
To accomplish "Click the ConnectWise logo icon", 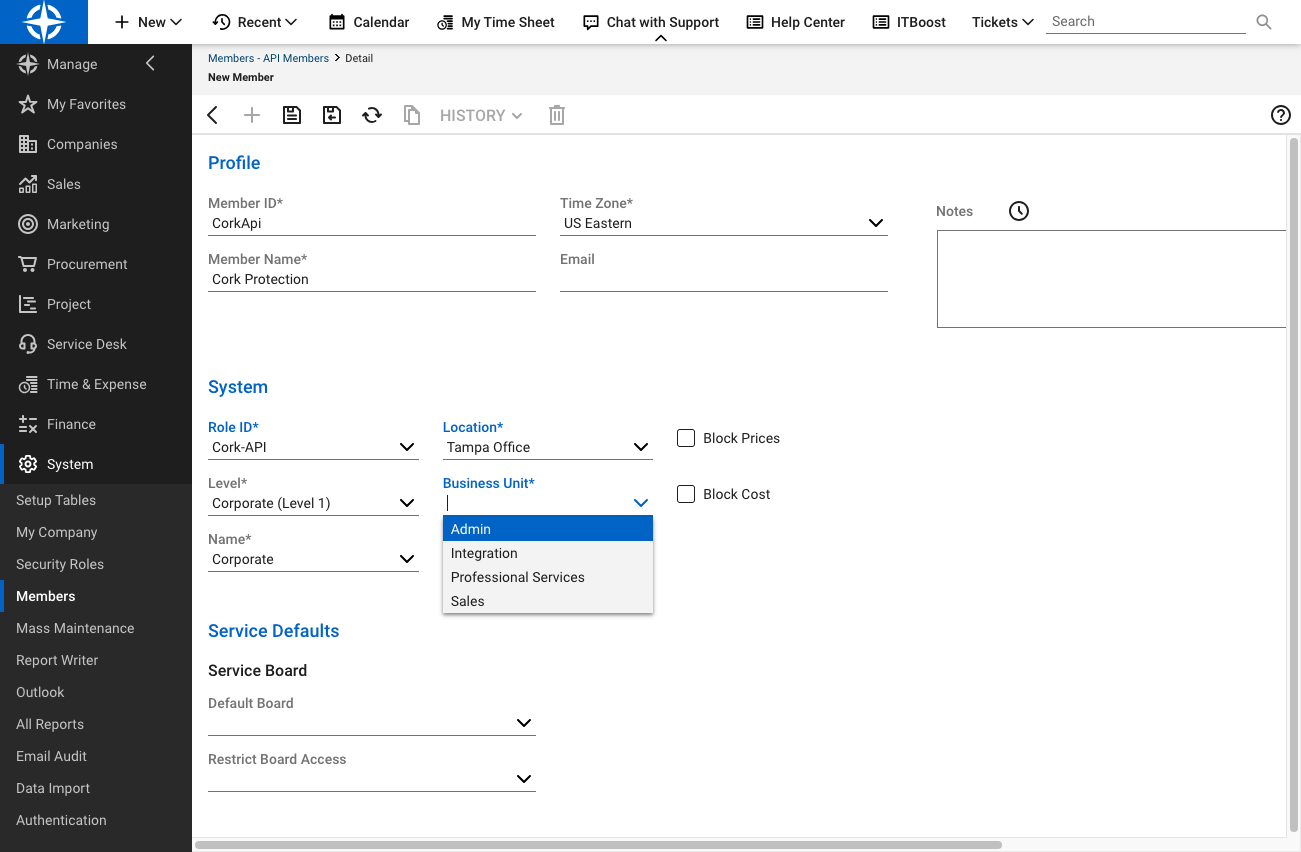I will click(44, 21).
